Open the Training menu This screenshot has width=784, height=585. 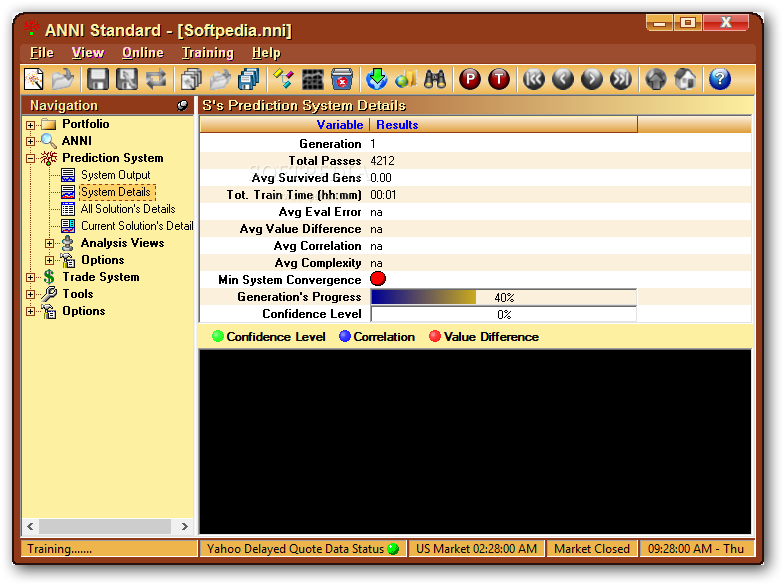point(208,52)
